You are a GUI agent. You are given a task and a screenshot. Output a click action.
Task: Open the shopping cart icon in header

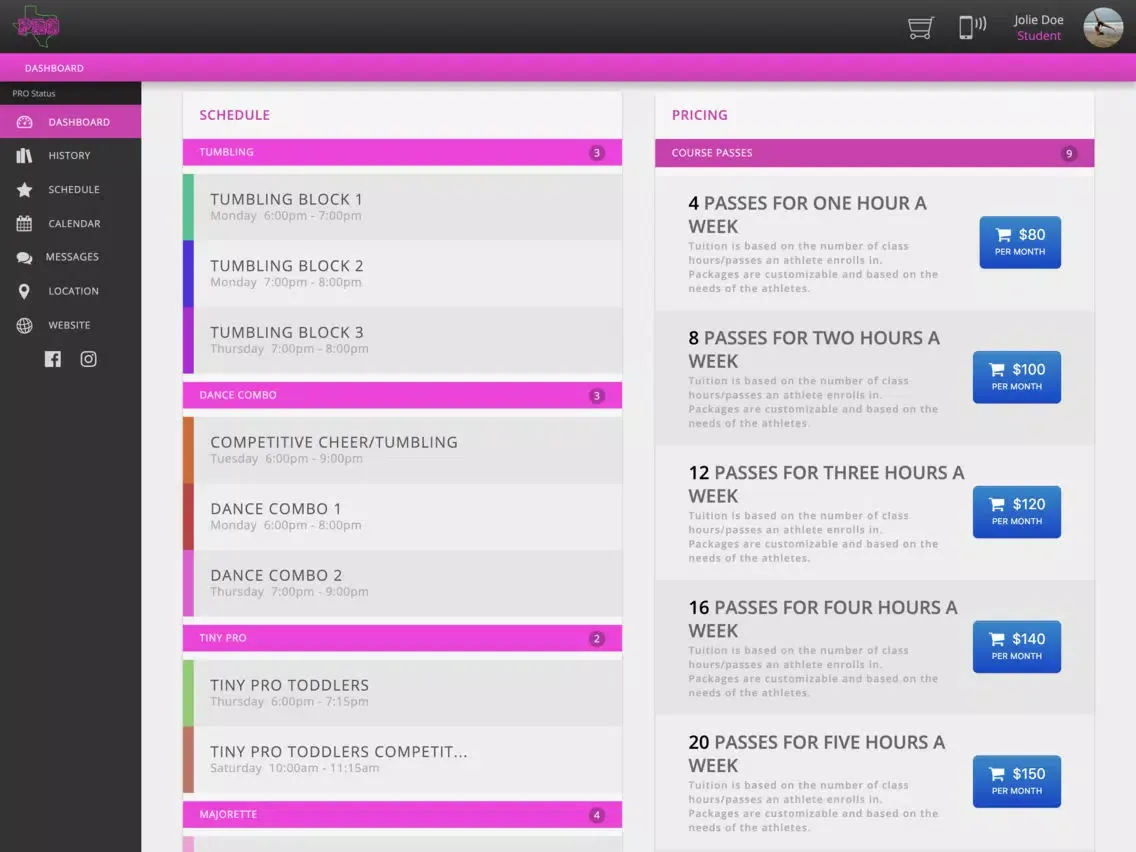tap(920, 28)
